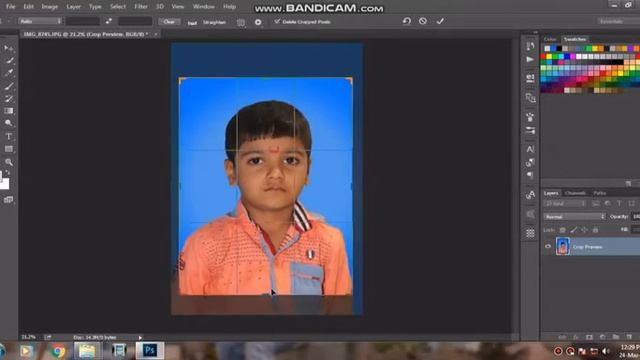640x360 pixels.
Task: Pick the yellow swatch next to red
Action: click(x=549, y=57)
